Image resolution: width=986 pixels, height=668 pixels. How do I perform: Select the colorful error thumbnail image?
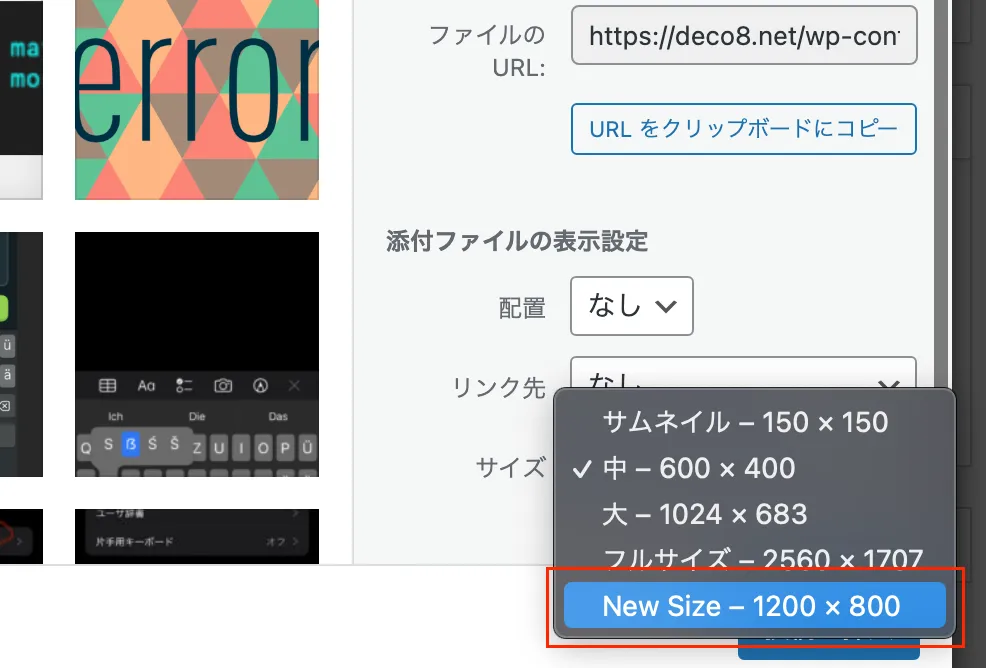(x=197, y=99)
